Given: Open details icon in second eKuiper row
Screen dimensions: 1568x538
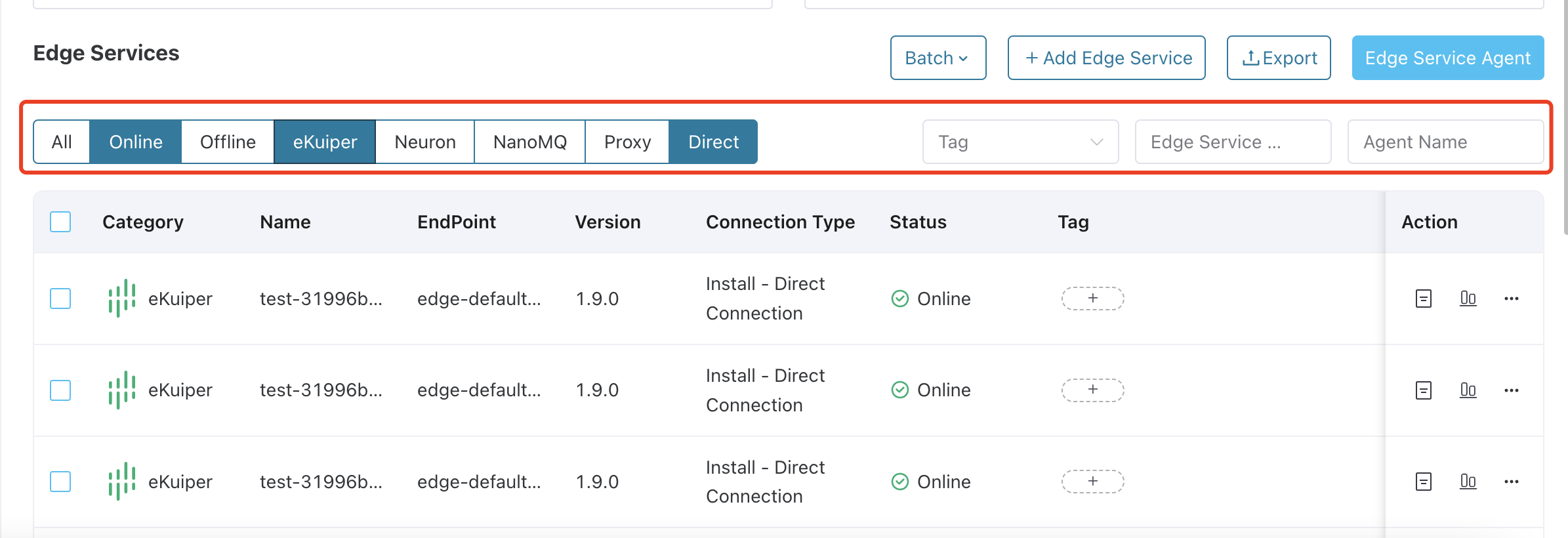Looking at the screenshot, I should (x=1423, y=390).
